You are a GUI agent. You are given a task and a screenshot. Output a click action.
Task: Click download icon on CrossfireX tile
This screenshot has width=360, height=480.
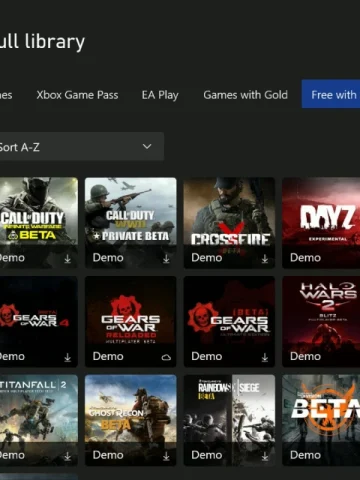click(x=265, y=259)
